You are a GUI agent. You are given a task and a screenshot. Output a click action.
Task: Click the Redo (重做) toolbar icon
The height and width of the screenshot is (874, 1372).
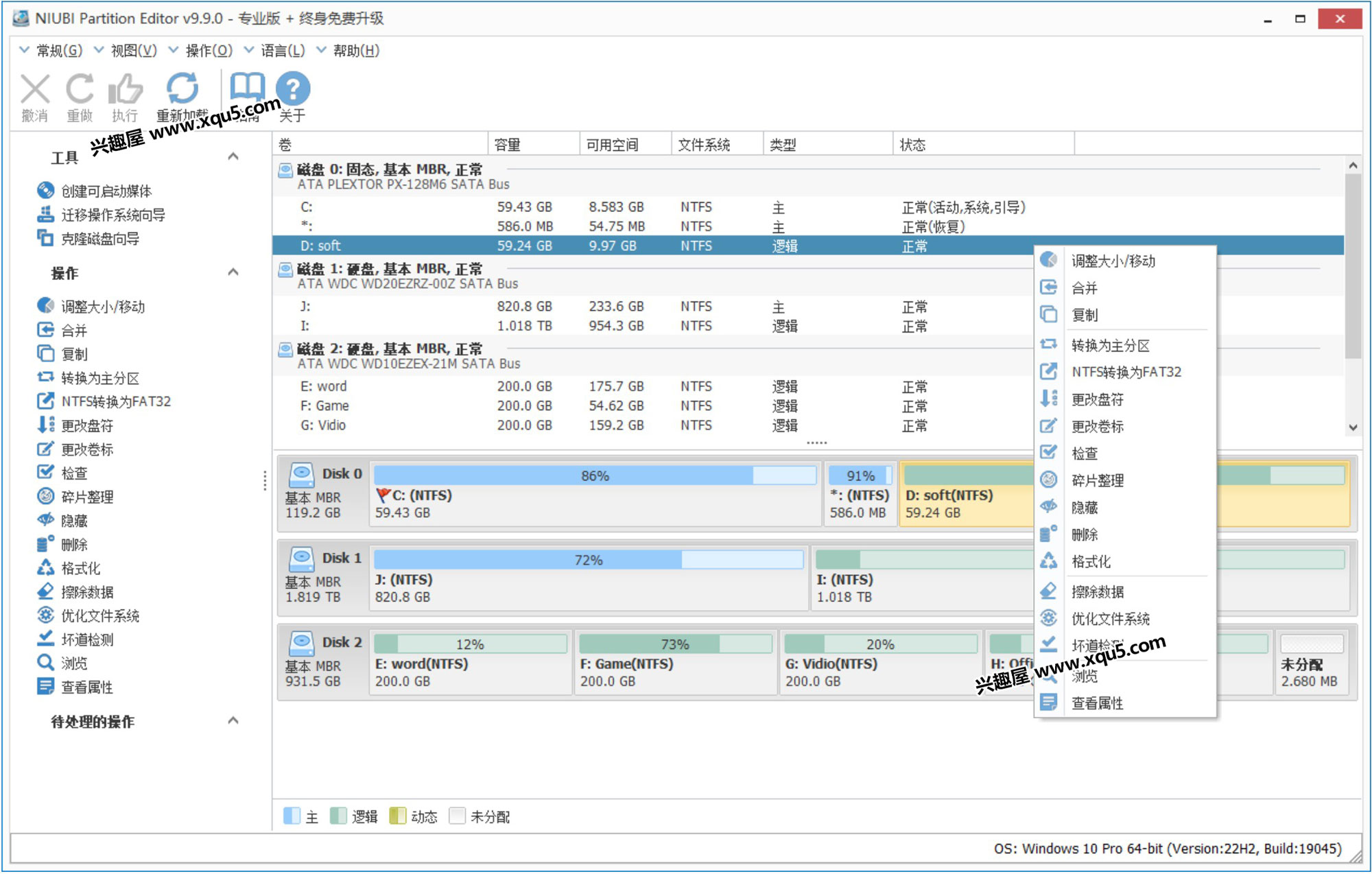[80, 89]
